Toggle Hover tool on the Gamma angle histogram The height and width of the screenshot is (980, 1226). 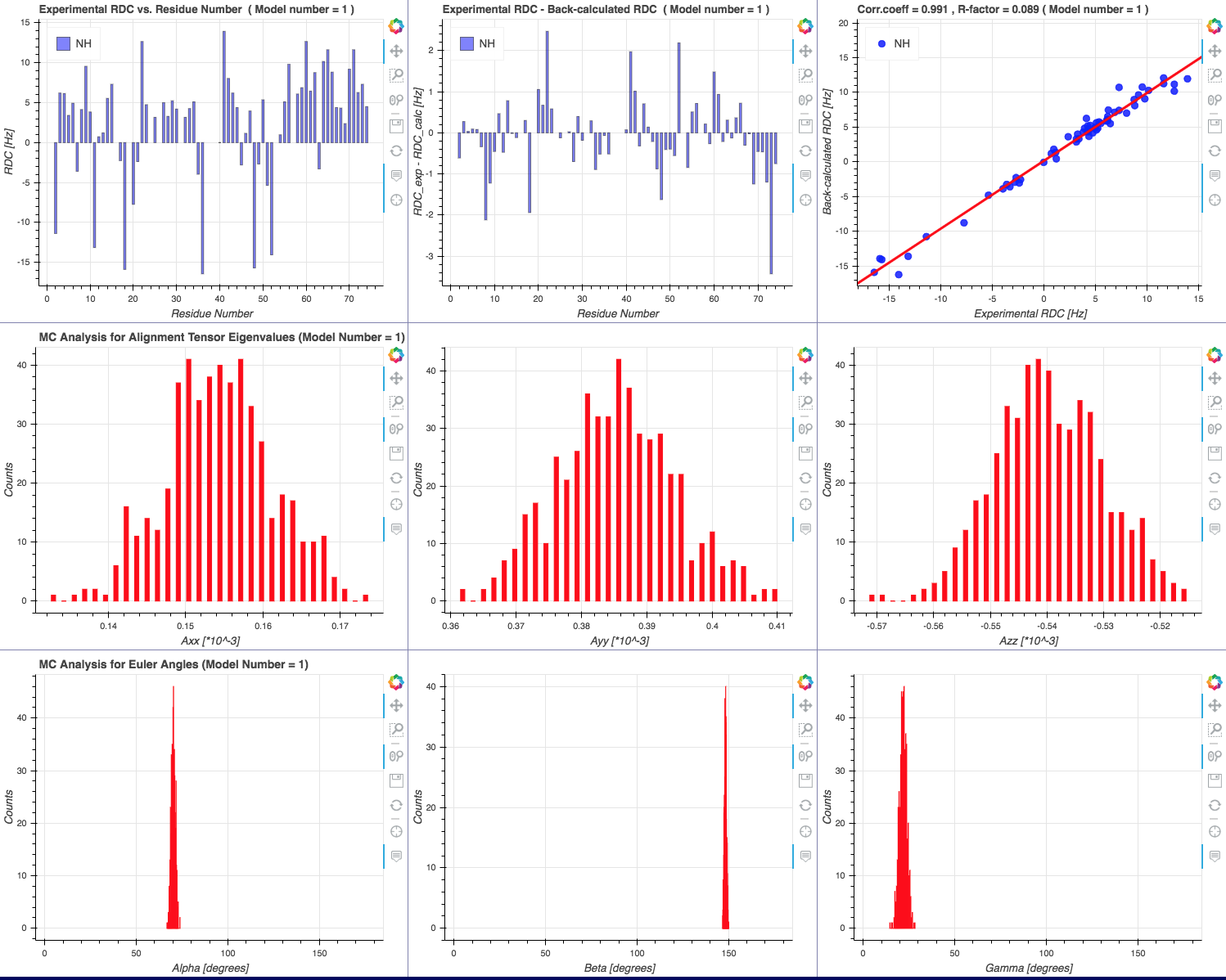pos(1215,856)
